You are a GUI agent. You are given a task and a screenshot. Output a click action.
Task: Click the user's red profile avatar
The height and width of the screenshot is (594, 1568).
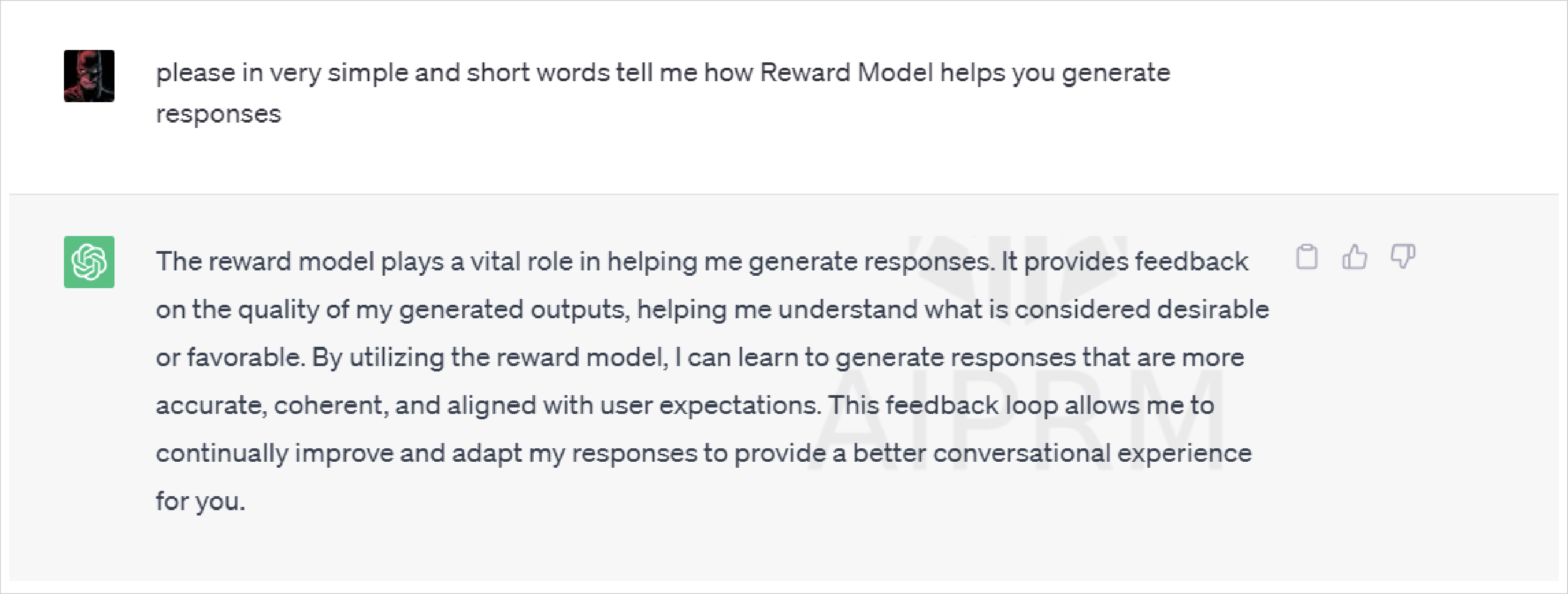pyautogui.click(x=89, y=76)
